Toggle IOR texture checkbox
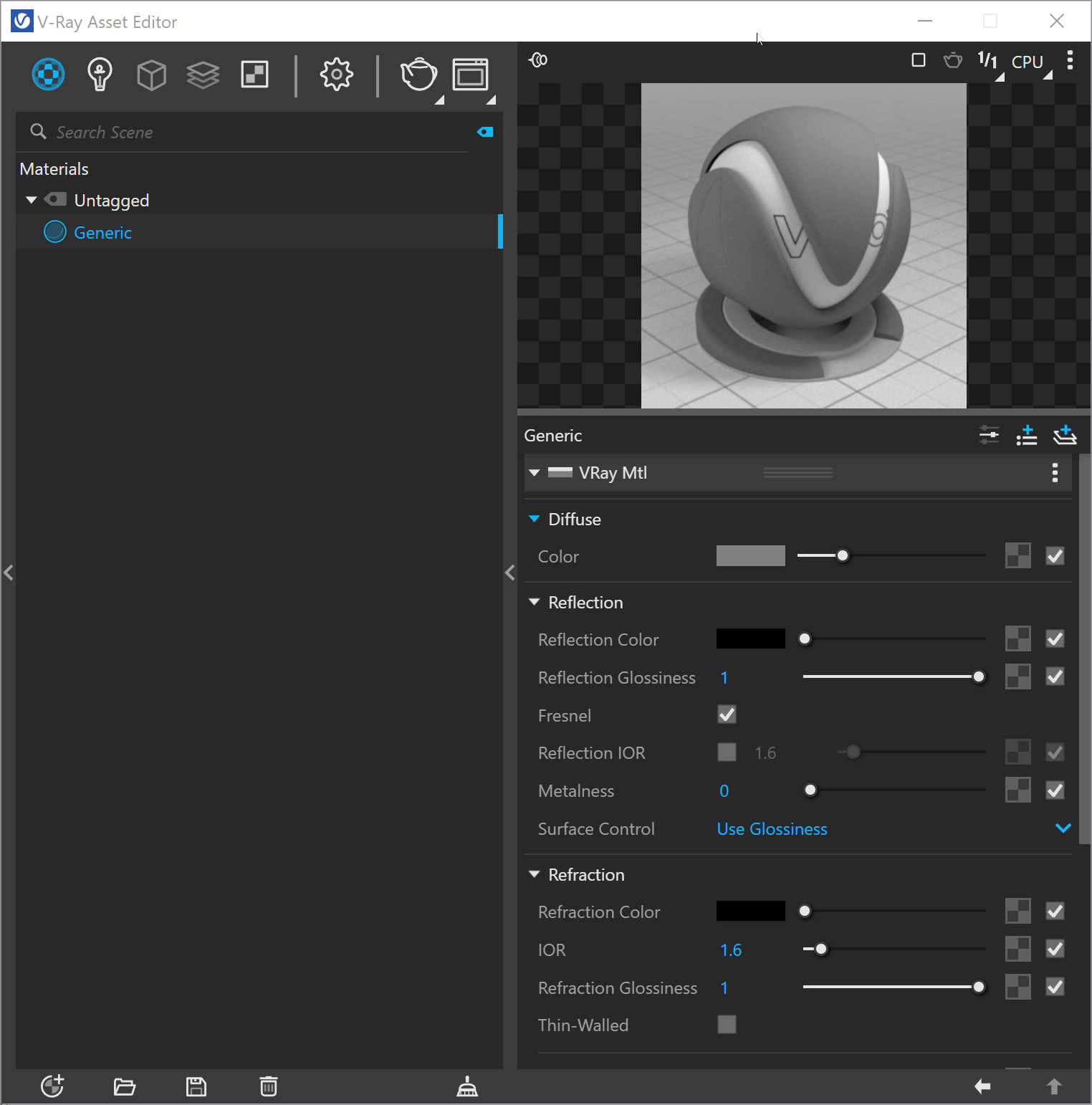1092x1105 pixels. [x=1055, y=949]
